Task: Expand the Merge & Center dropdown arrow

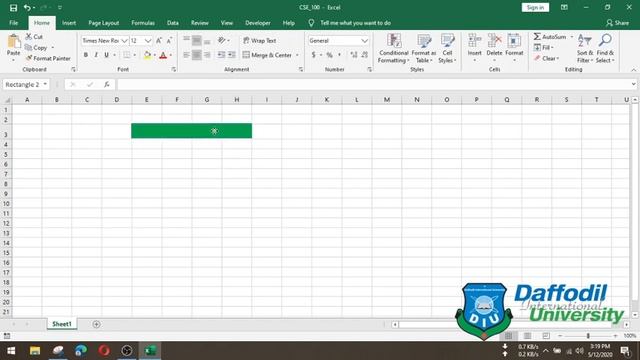Action: pos(297,55)
